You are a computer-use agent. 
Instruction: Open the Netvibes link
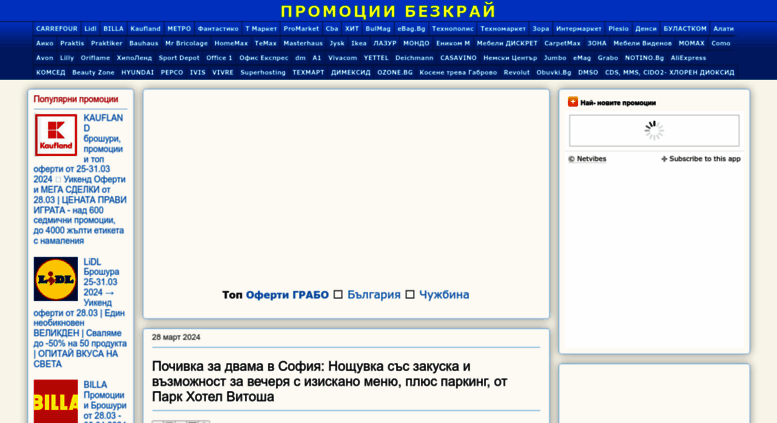coord(587,159)
